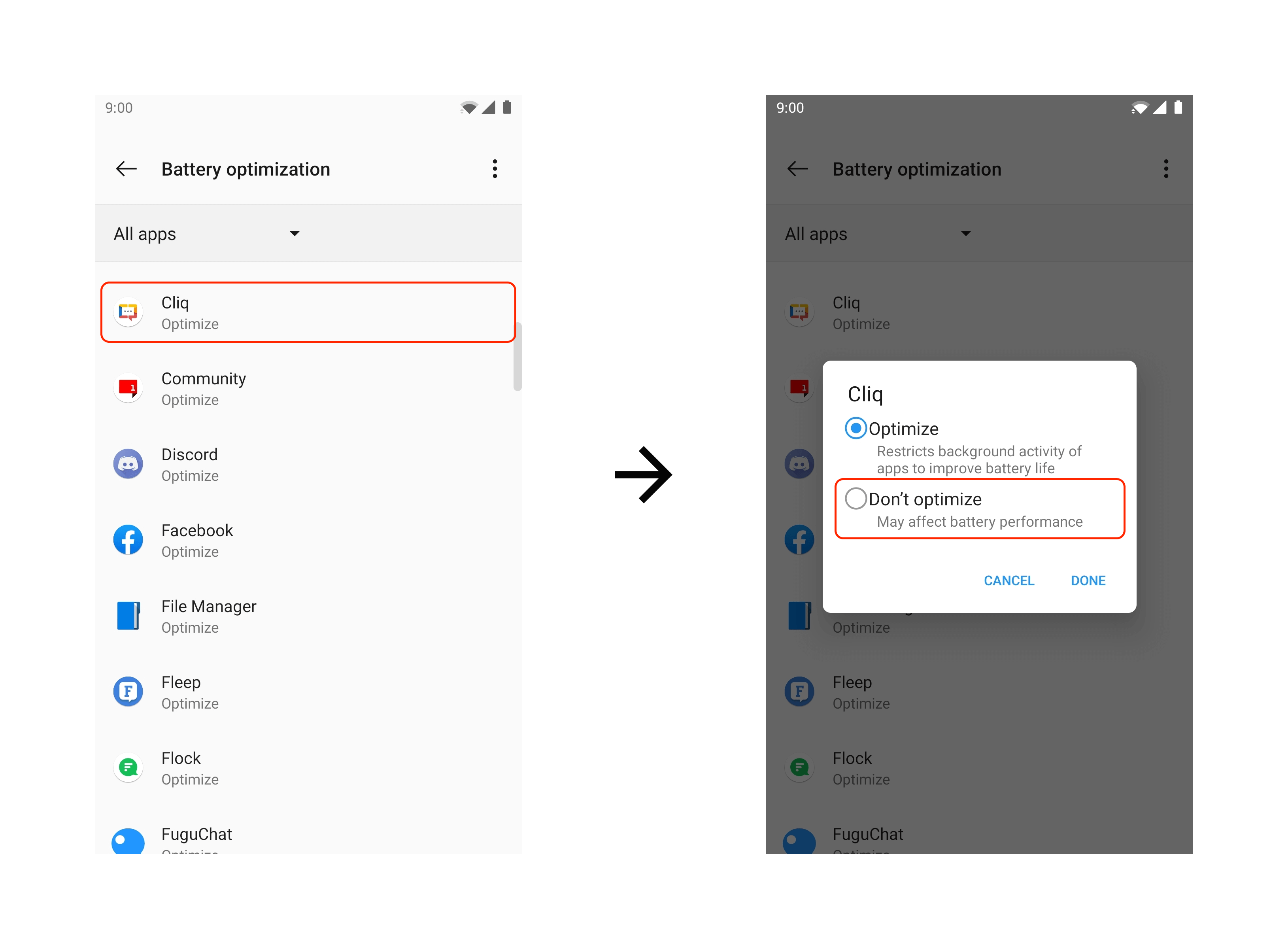Tap the Community app icon in left list
Viewport: 1288px width, 949px height.
click(128, 388)
